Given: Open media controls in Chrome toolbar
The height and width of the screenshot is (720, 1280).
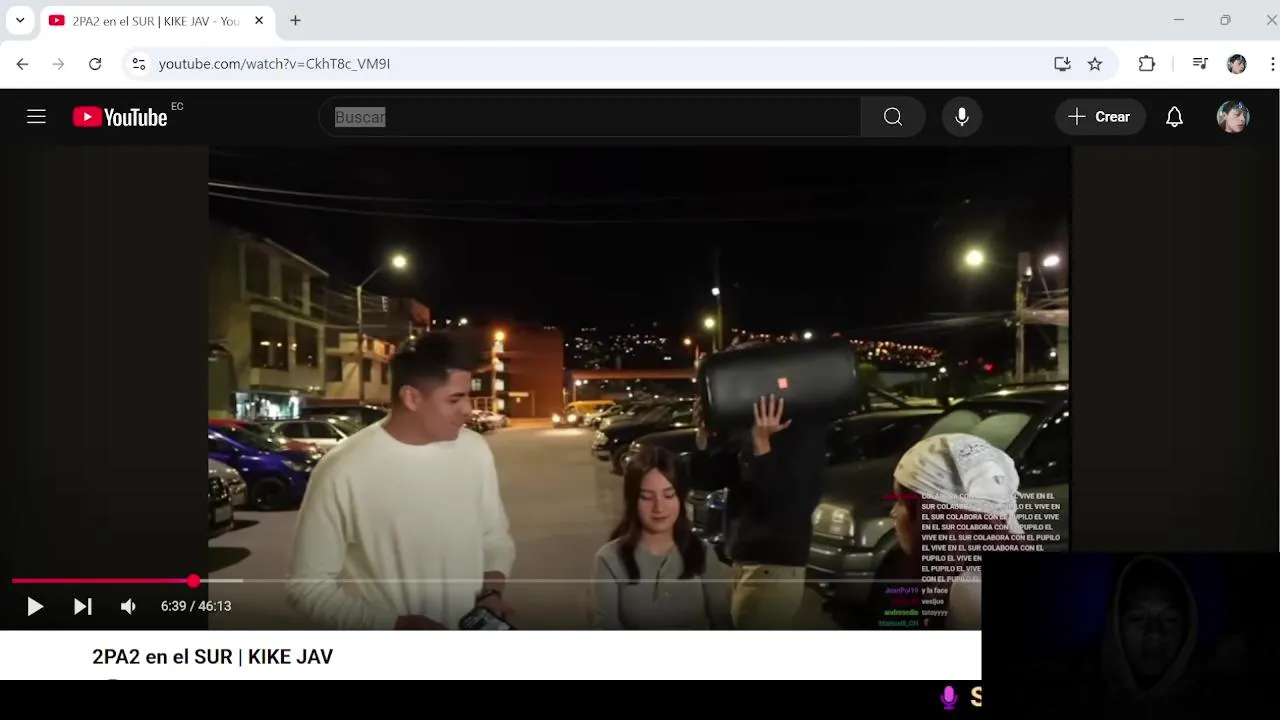Looking at the screenshot, I should [x=1200, y=64].
